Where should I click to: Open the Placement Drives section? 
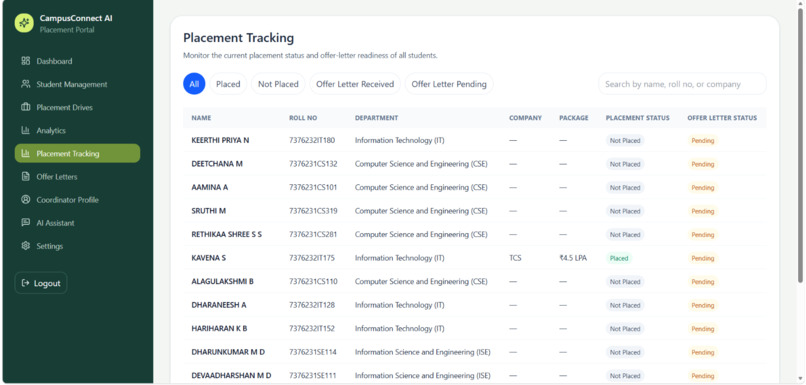(x=77, y=107)
